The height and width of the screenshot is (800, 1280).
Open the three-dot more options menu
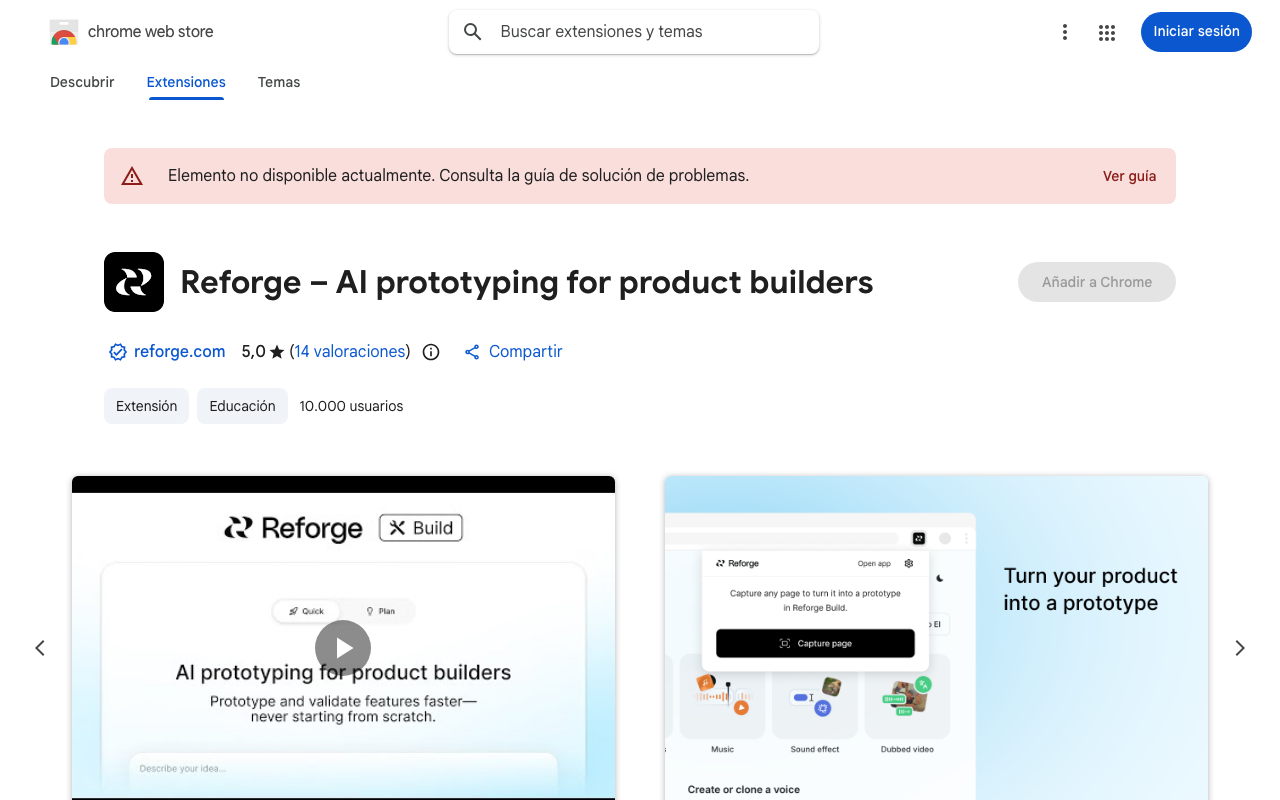pyautogui.click(x=1065, y=32)
